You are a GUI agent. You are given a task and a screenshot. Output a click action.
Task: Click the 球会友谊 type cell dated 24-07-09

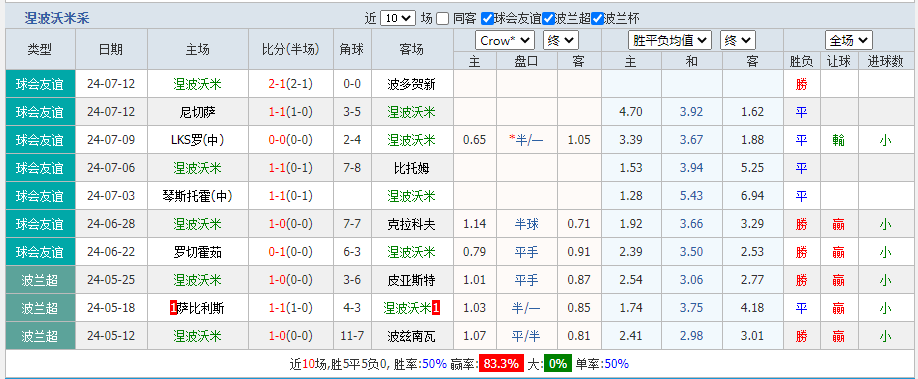pyautogui.click(x=40, y=140)
